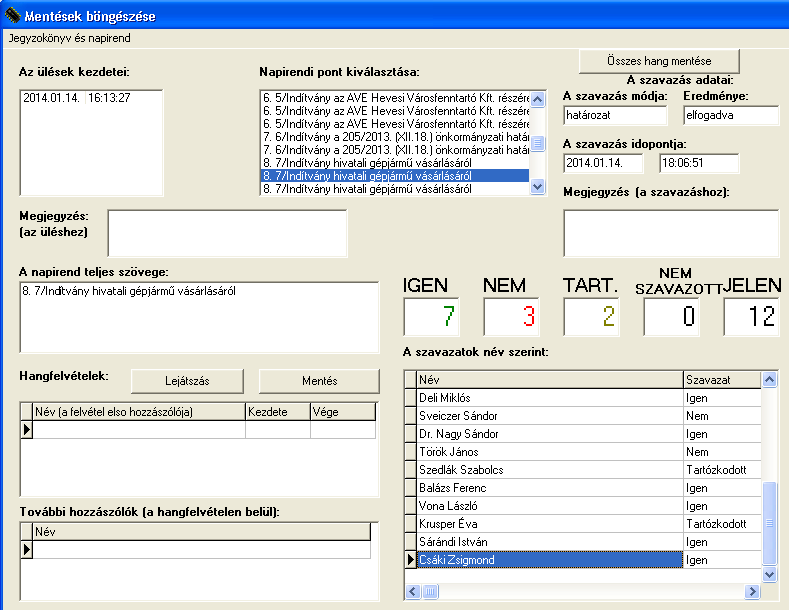Click the Összes hang mentése button
Screen dimensions: 789x610
click(659, 61)
